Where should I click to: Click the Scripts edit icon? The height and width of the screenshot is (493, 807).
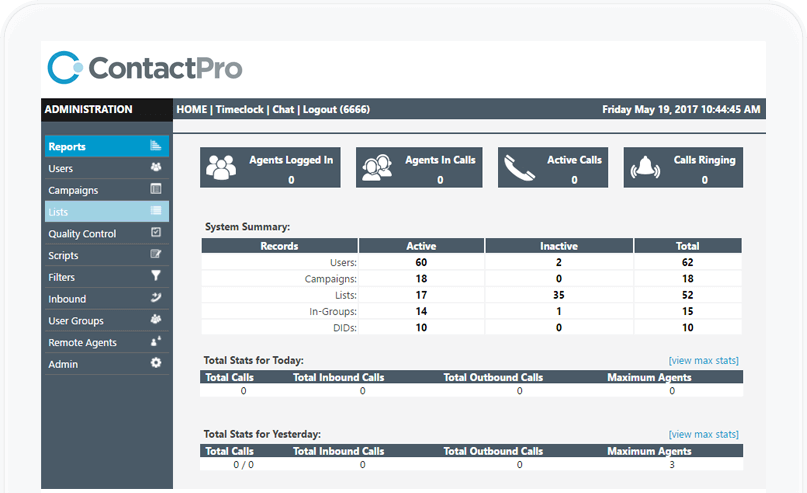pyautogui.click(x=155, y=254)
